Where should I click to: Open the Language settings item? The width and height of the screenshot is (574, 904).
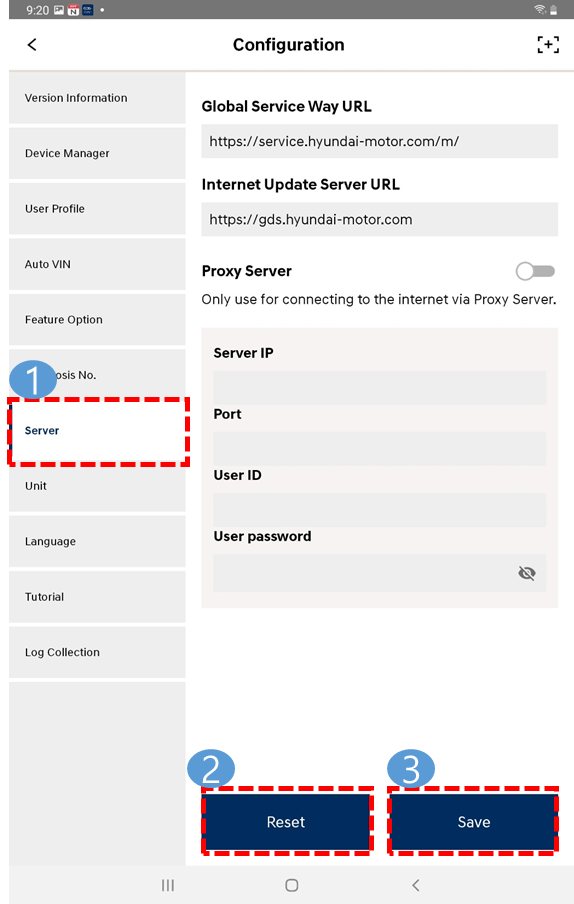[97, 541]
